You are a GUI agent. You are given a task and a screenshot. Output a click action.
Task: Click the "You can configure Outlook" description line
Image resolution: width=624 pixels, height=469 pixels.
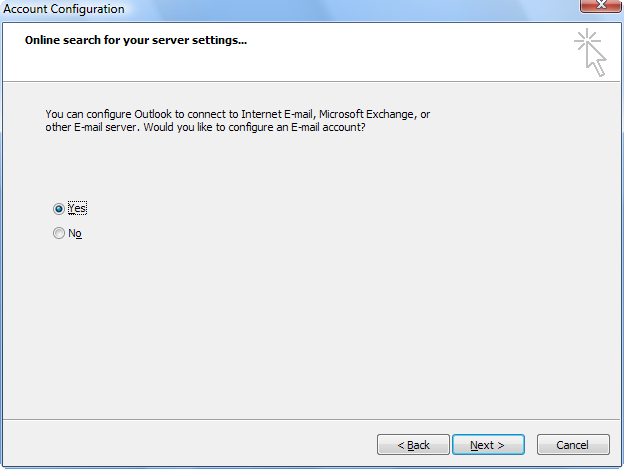(x=238, y=114)
